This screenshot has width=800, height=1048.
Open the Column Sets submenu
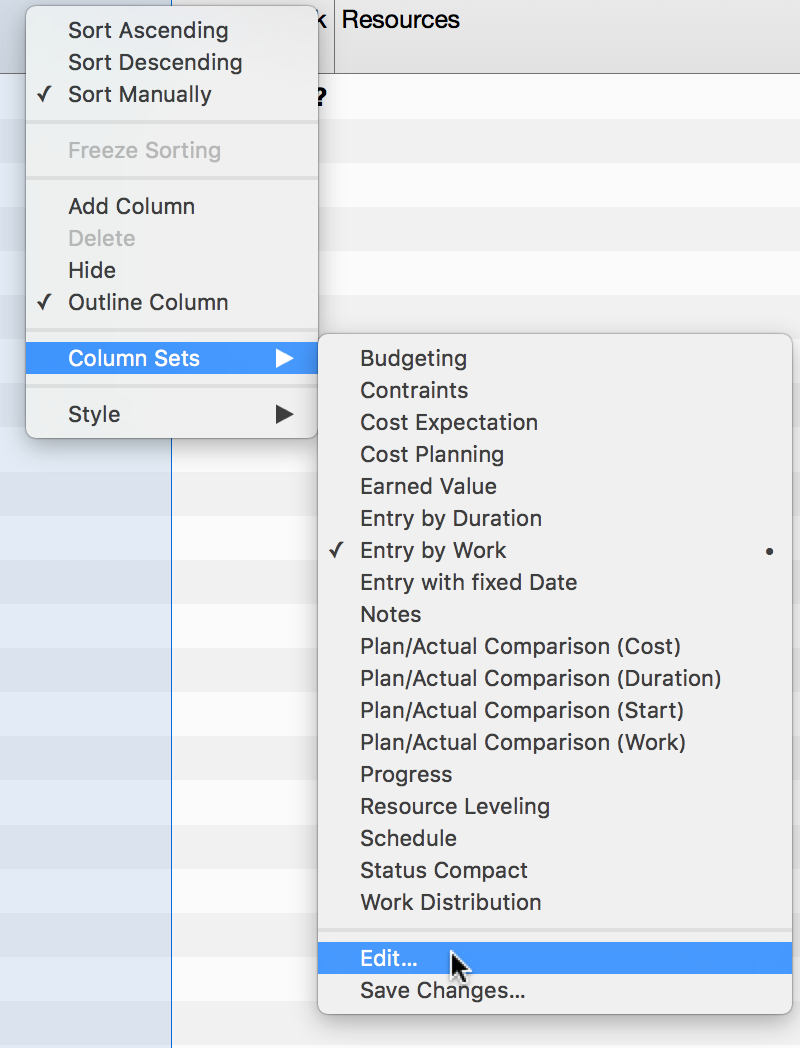pyautogui.click(x=171, y=358)
